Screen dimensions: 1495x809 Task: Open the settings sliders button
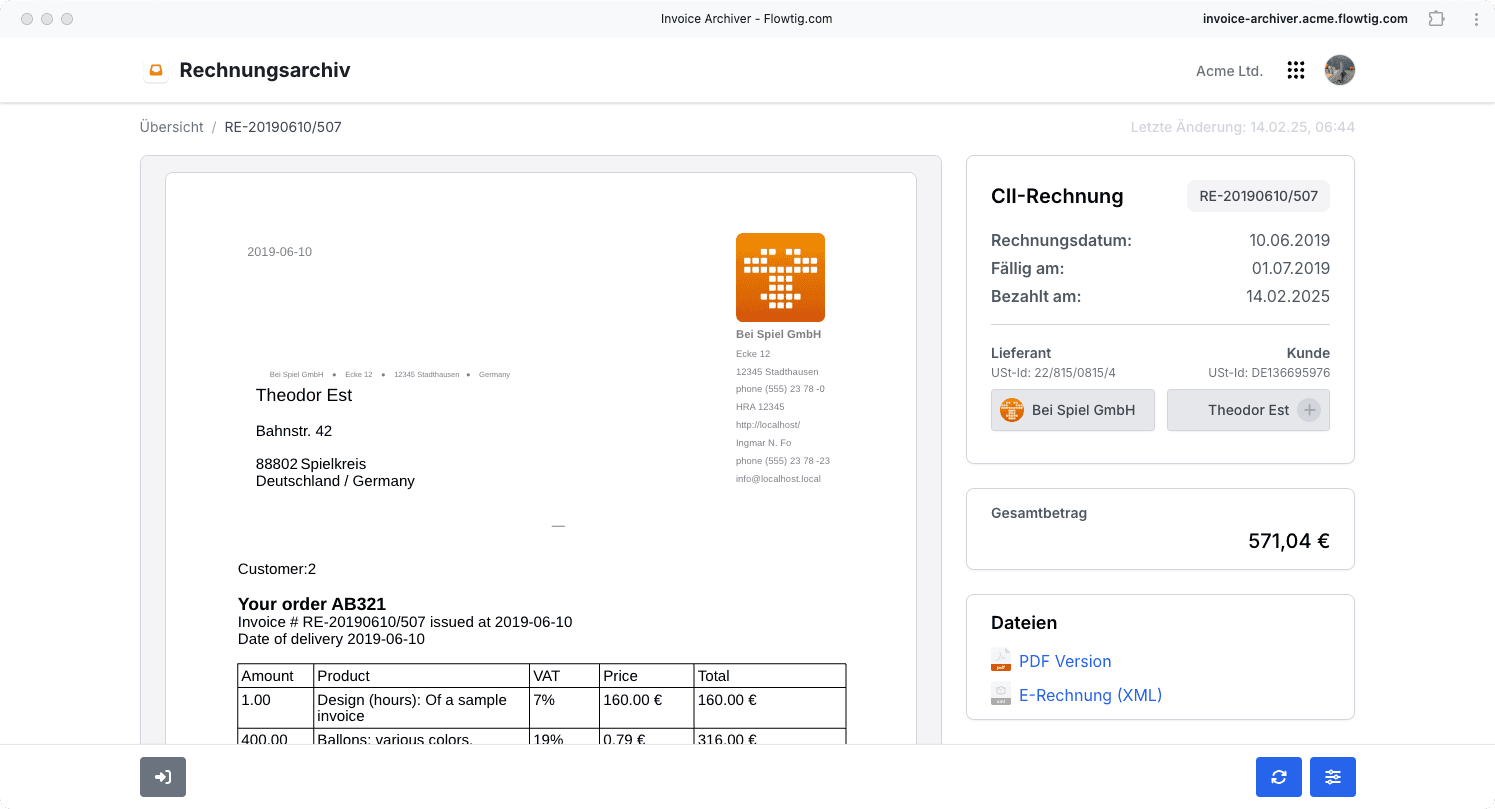(1333, 777)
